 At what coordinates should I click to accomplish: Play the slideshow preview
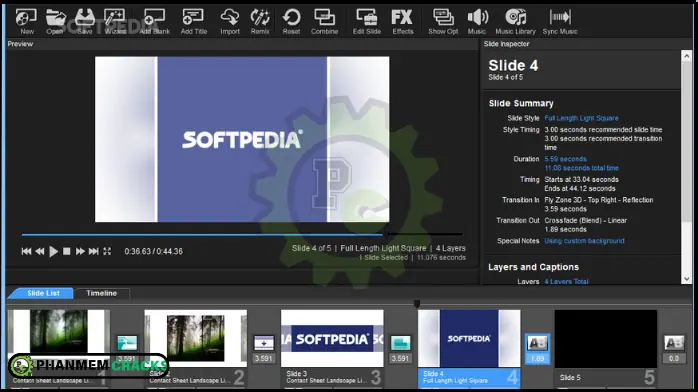[x=53, y=251]
